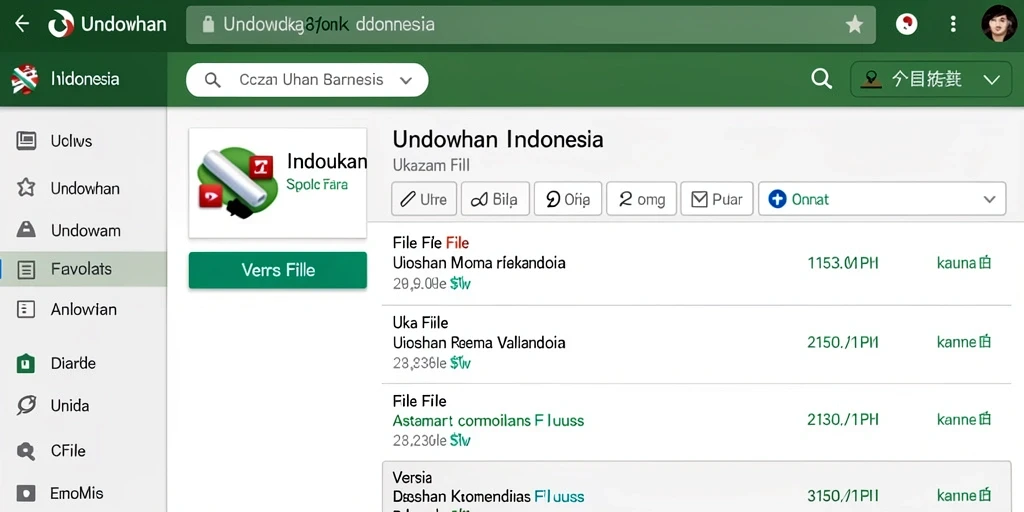Click the Anlowian sidebar icon
The image size is (1024, 512).
click(26, 309)
